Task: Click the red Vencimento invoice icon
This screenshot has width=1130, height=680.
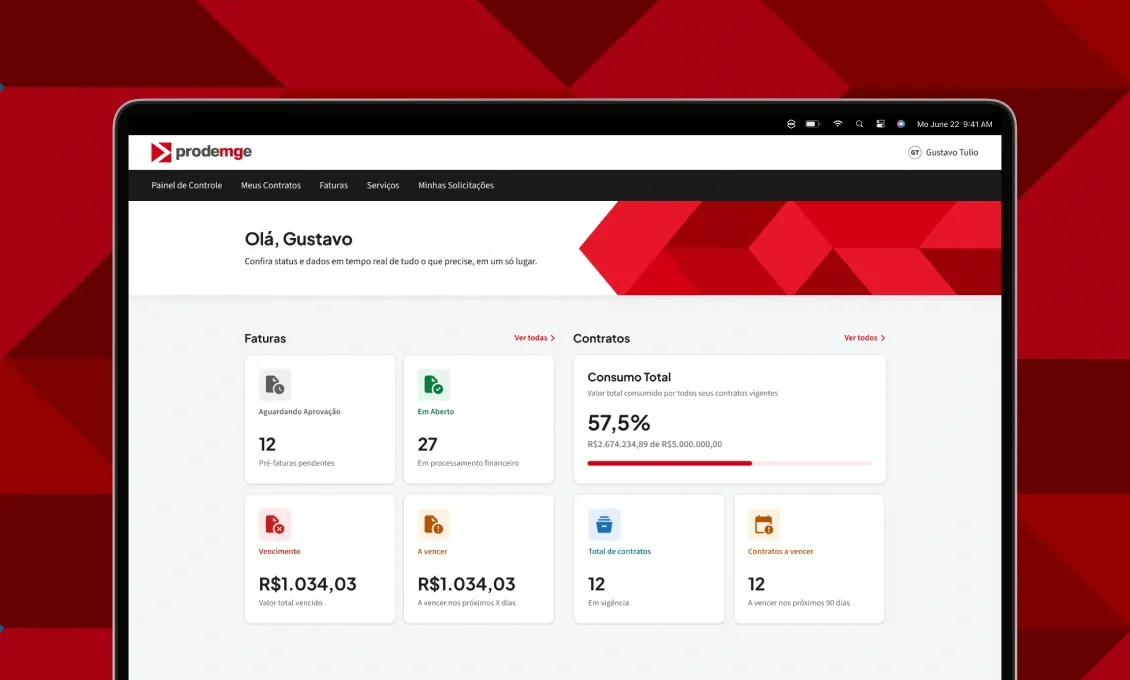Action: 275,524
